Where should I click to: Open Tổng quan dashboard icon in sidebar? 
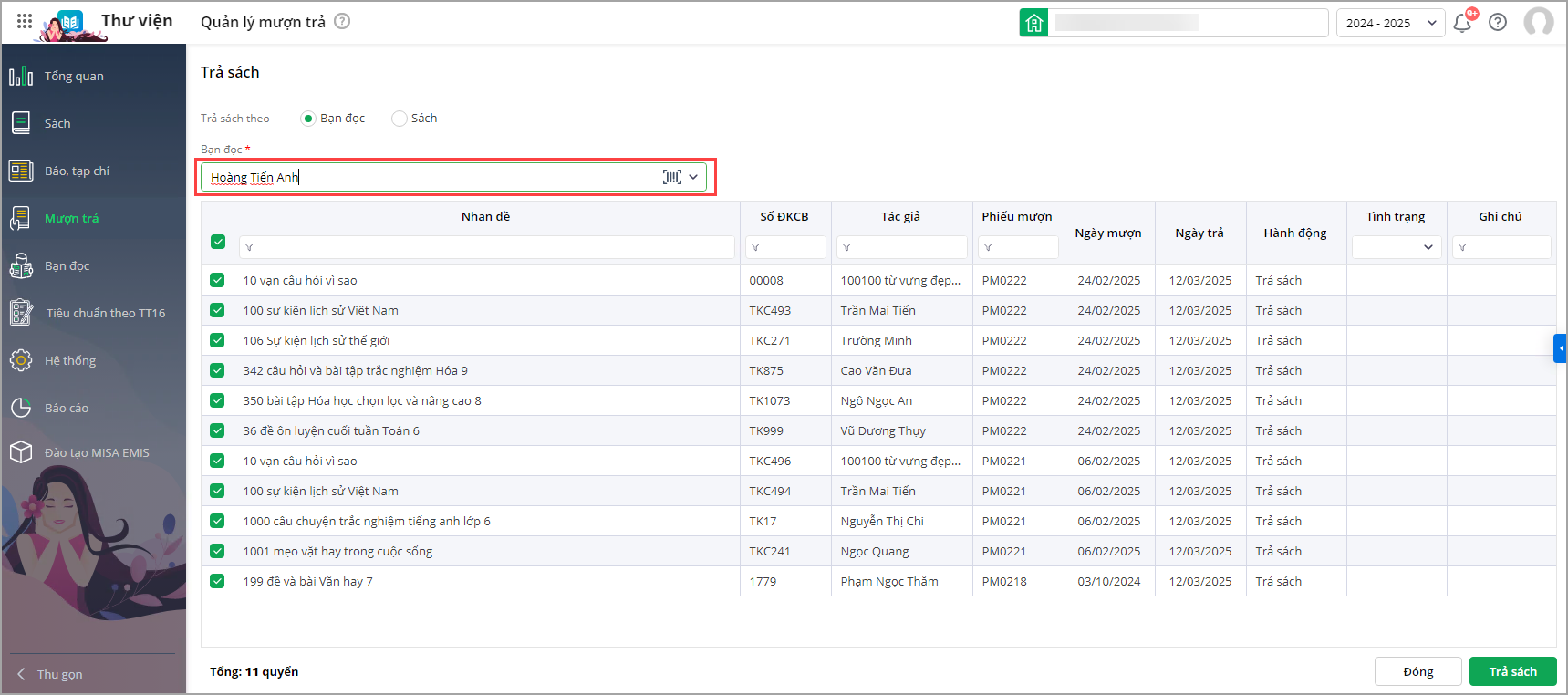(21, 77)
